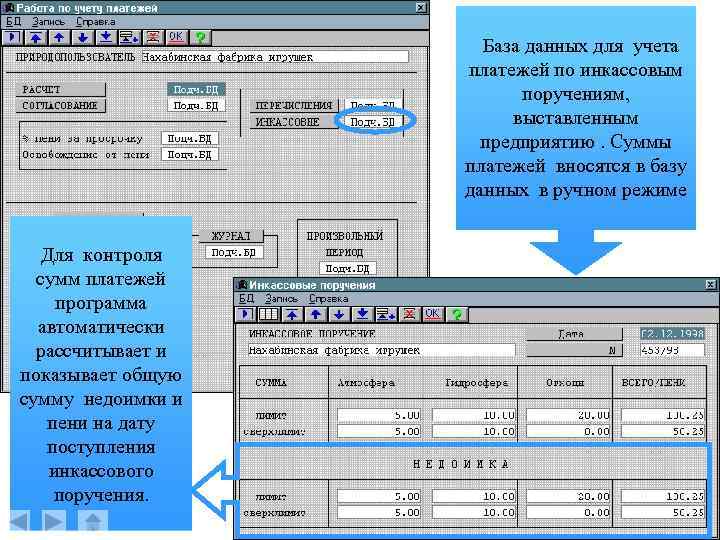The width and height of the screenshot is (720, 540).
Task: Click НЕДОИМКА лимит Гидросфера field
Action: pos(474,496)
